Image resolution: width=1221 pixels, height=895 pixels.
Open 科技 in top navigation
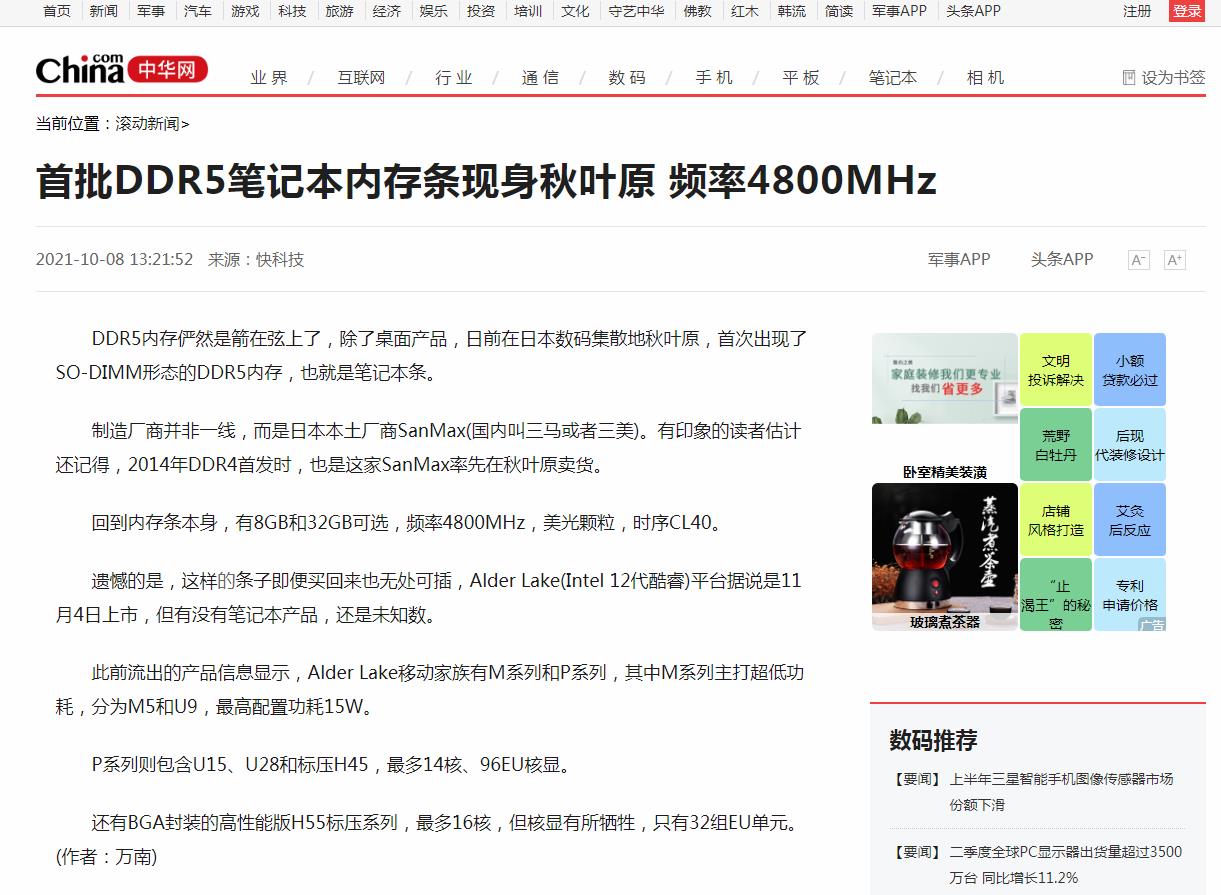tap(292, 11)
